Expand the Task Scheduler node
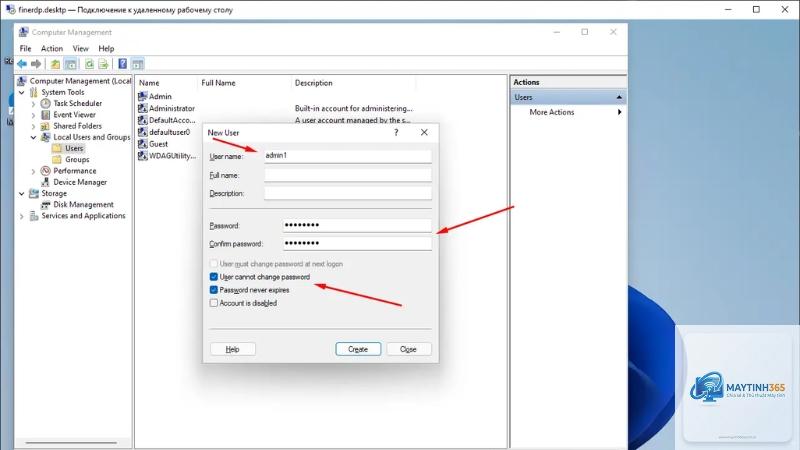The width and height of the screenshot is (800, 450). coord(34,104)
